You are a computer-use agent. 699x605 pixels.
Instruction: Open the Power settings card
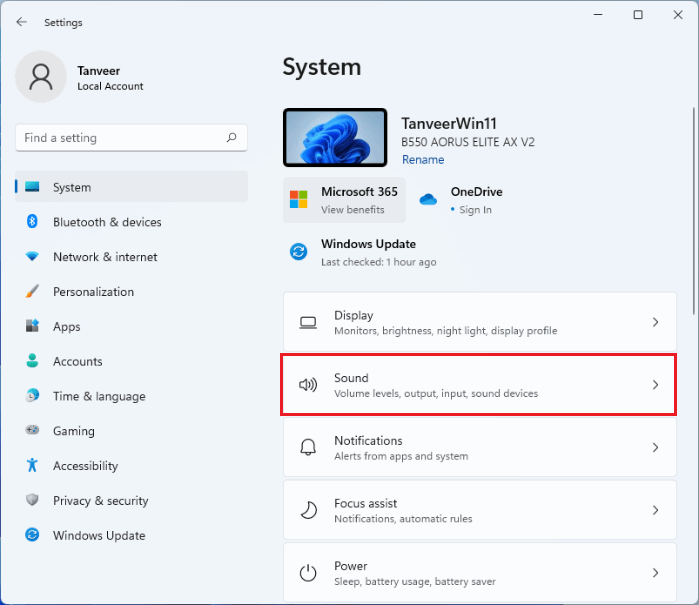coord(480,572)
